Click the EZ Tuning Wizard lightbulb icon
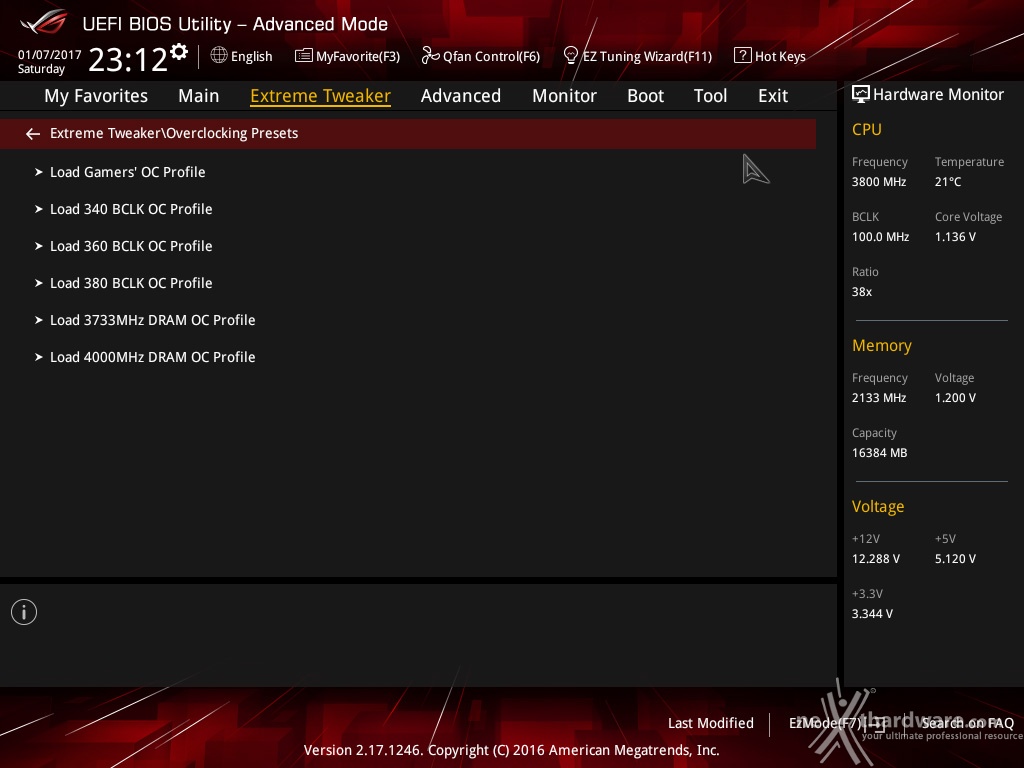This screenshot has width=1024, height=768. [x=570, y=56]
